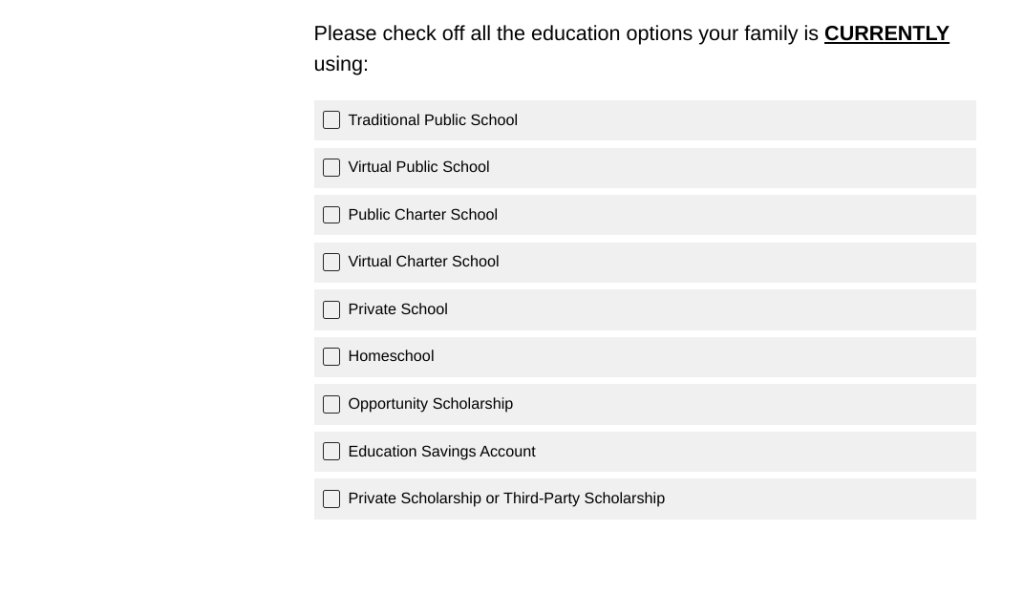Image resolution: width=1024 pixels, height=594 pixels.
Task: Click the "Virtual Public School" label text
Action: pyautogui.click(x=419, y=167)
